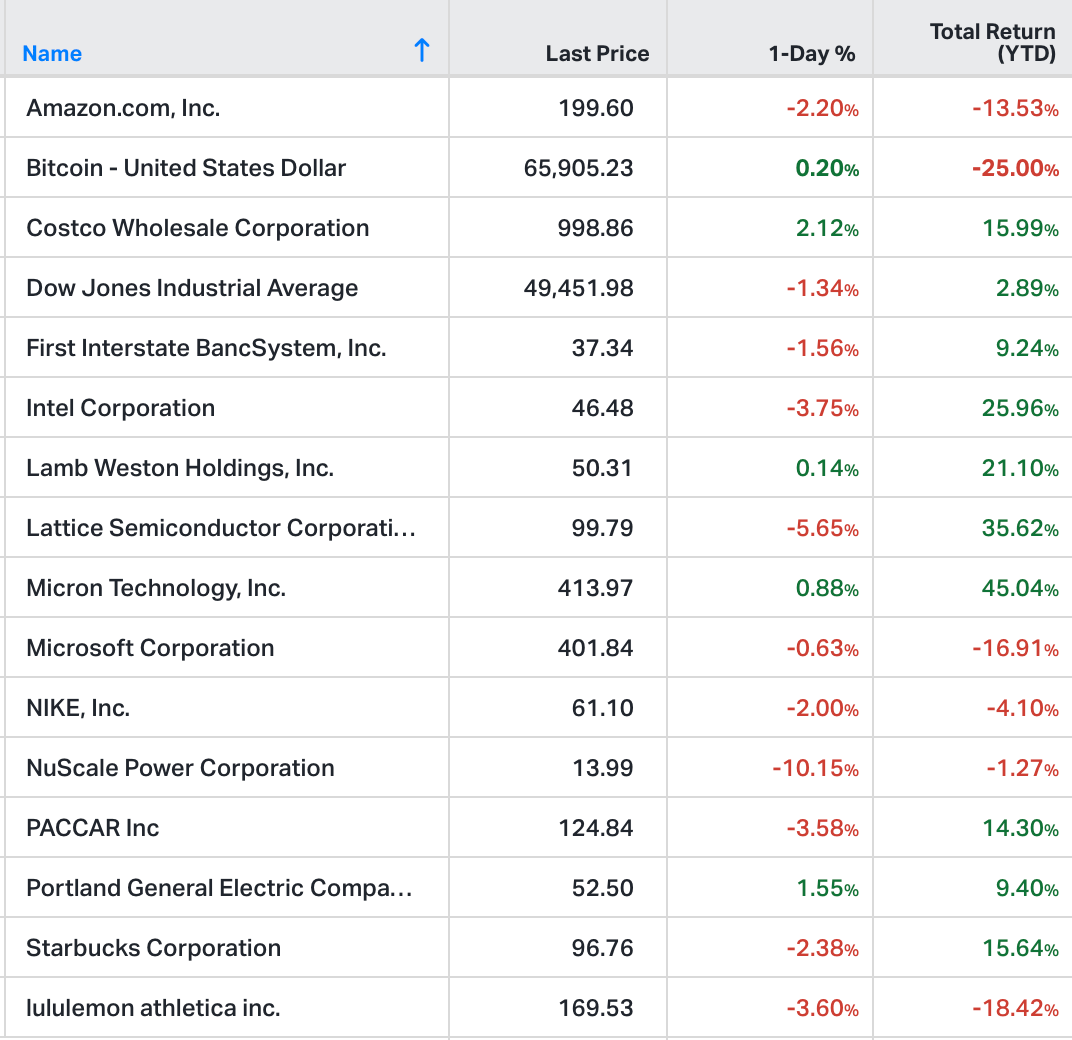Open NuScale Power Corporation
The width and height of the screenshot is (1072, 1040).
(180, 768)
